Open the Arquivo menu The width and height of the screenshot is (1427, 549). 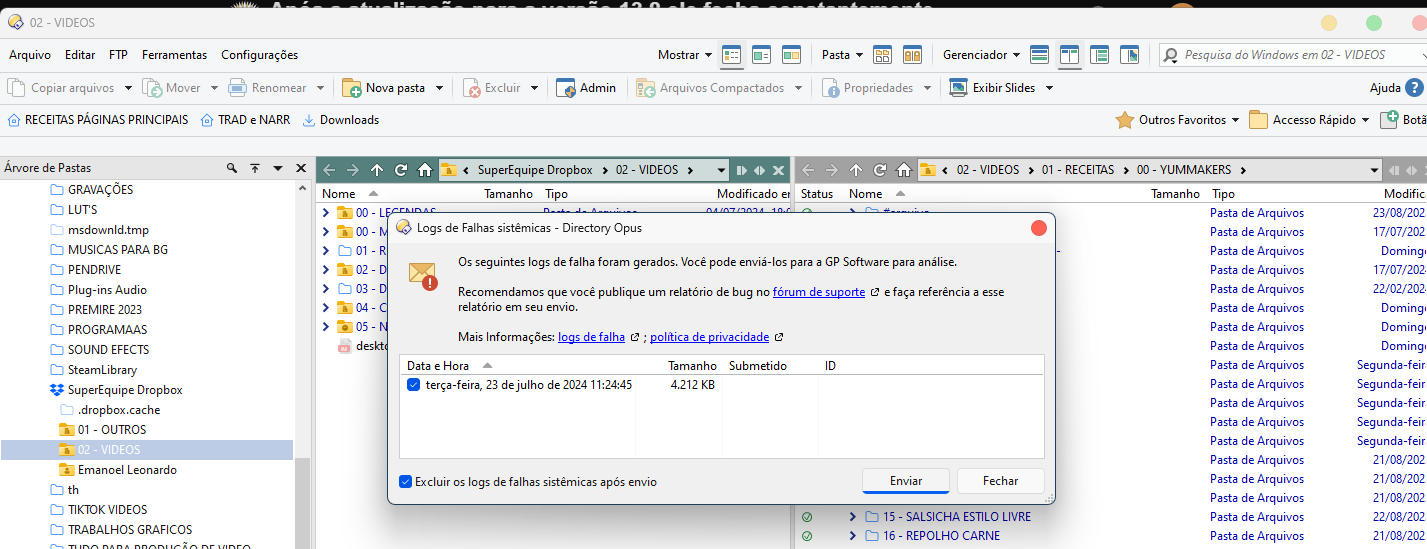coord(30,55)
